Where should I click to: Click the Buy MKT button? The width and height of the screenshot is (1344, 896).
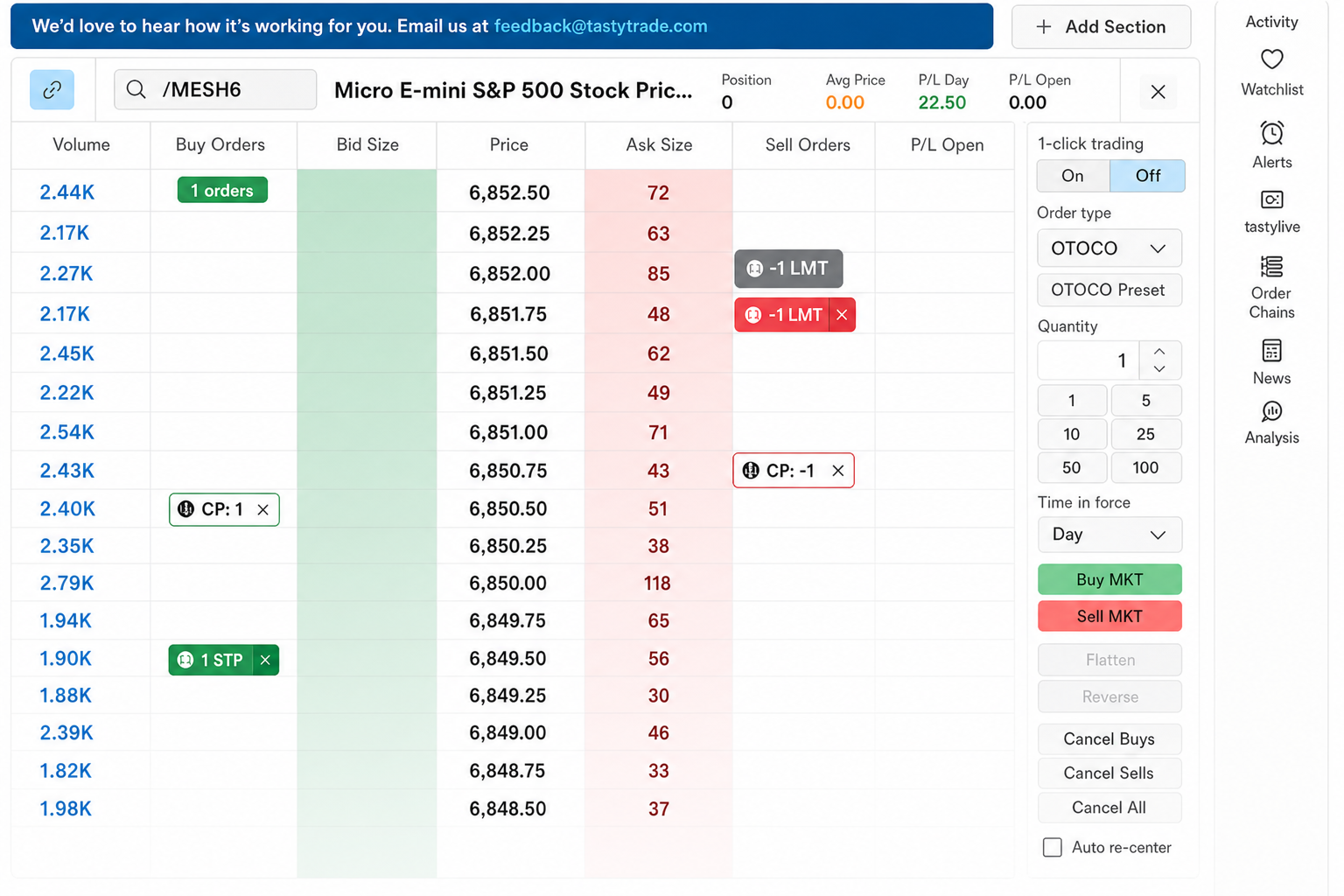click(1109, 579)
